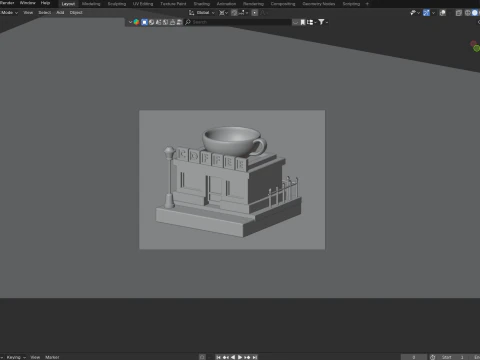
Task: Switch to the Animation workspace tab
Action: [226, 4]
